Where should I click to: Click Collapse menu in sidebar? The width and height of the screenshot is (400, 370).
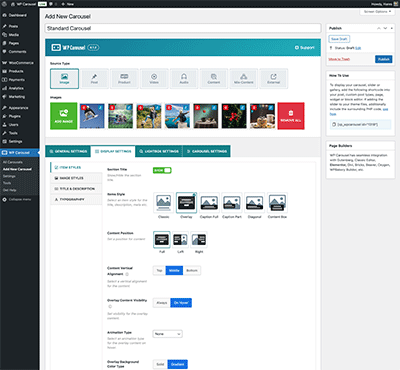tap(19, 199)
